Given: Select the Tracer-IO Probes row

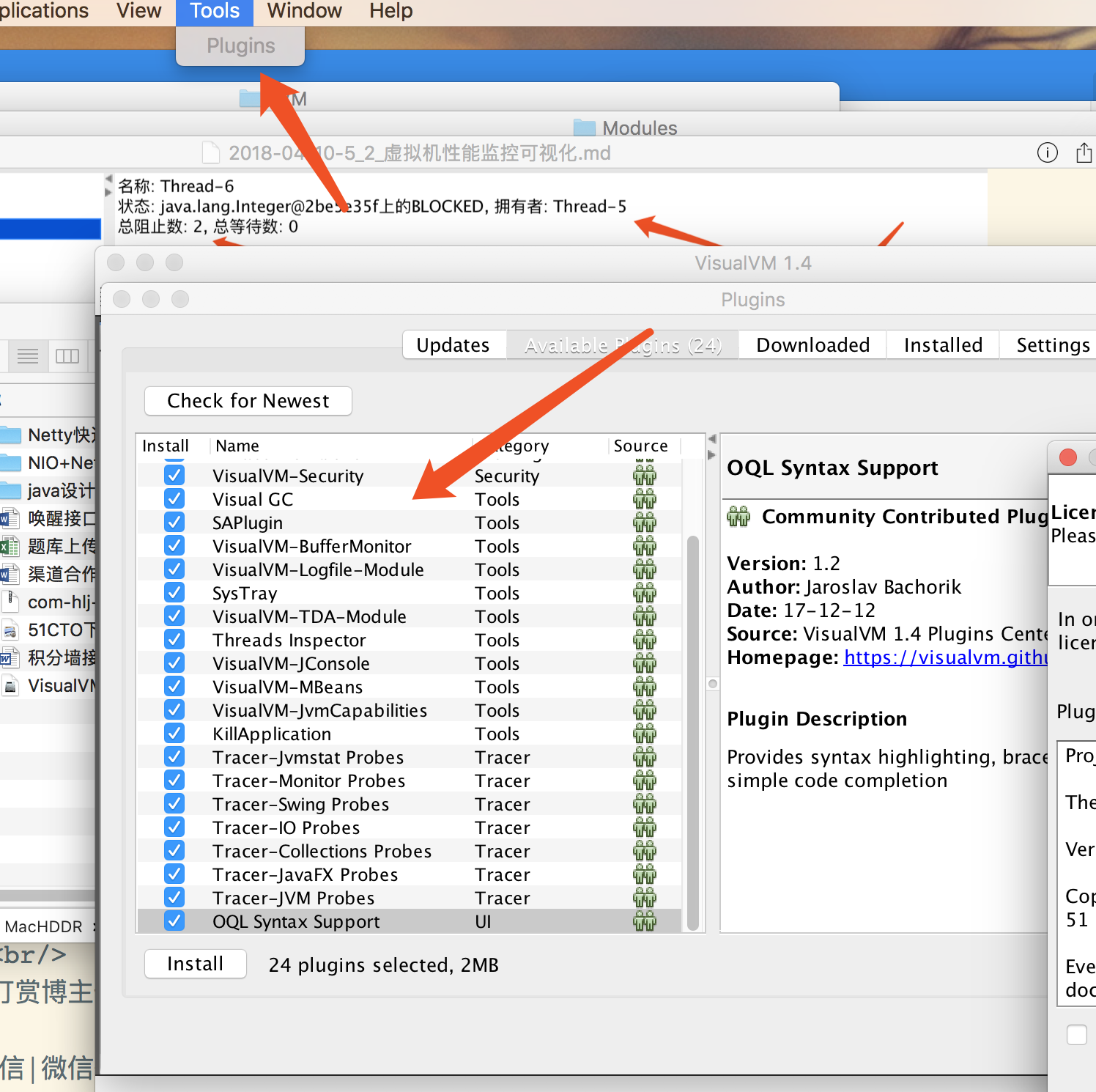Looking at the screenshot, I should click(410, 827).
